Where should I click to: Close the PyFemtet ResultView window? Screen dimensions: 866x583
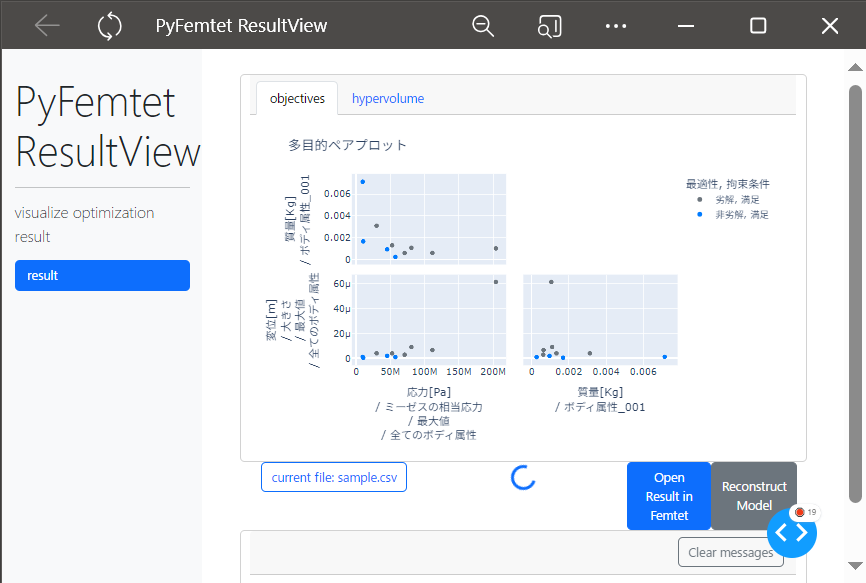tap(830, 26)
